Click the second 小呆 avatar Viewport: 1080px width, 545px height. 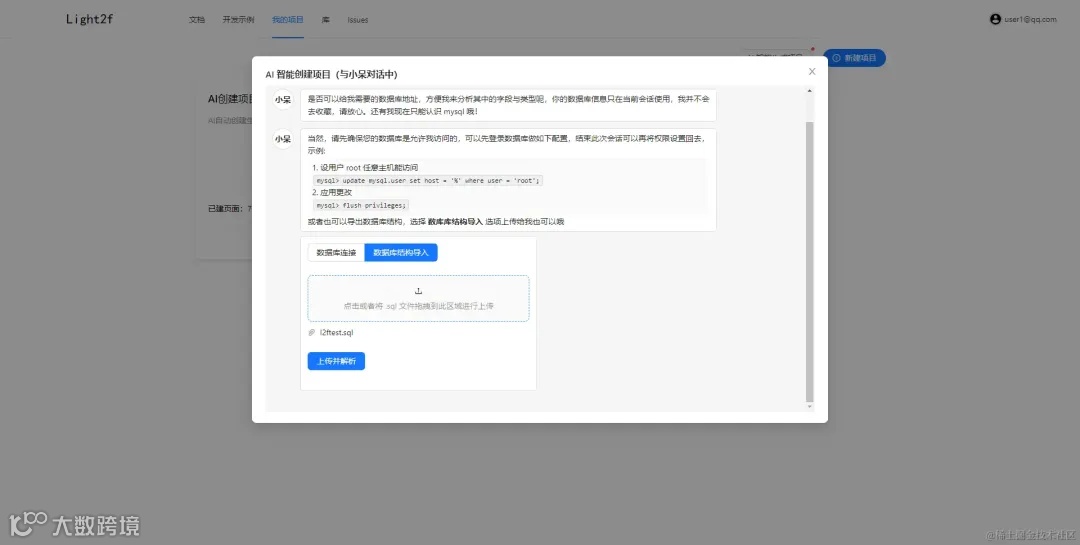[x=282, y=139]
